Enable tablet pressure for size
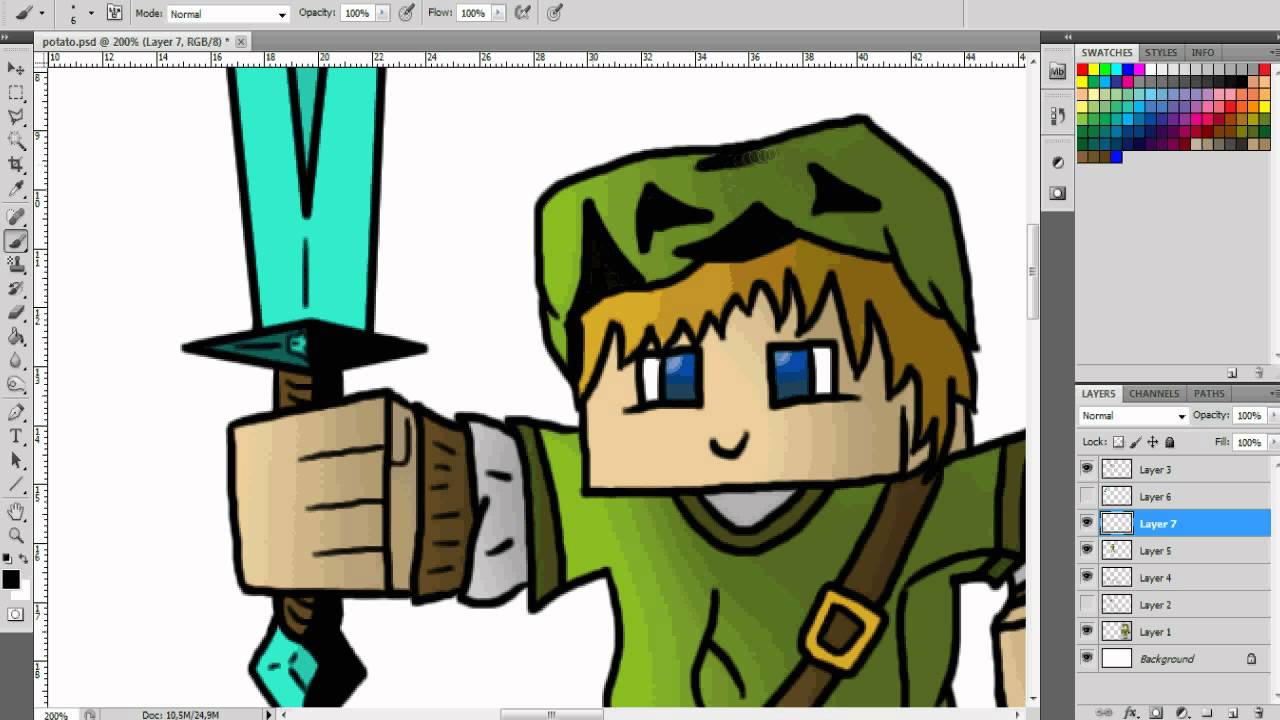The height and width of the screenshot is (720, 1280). tap(554, 13)
